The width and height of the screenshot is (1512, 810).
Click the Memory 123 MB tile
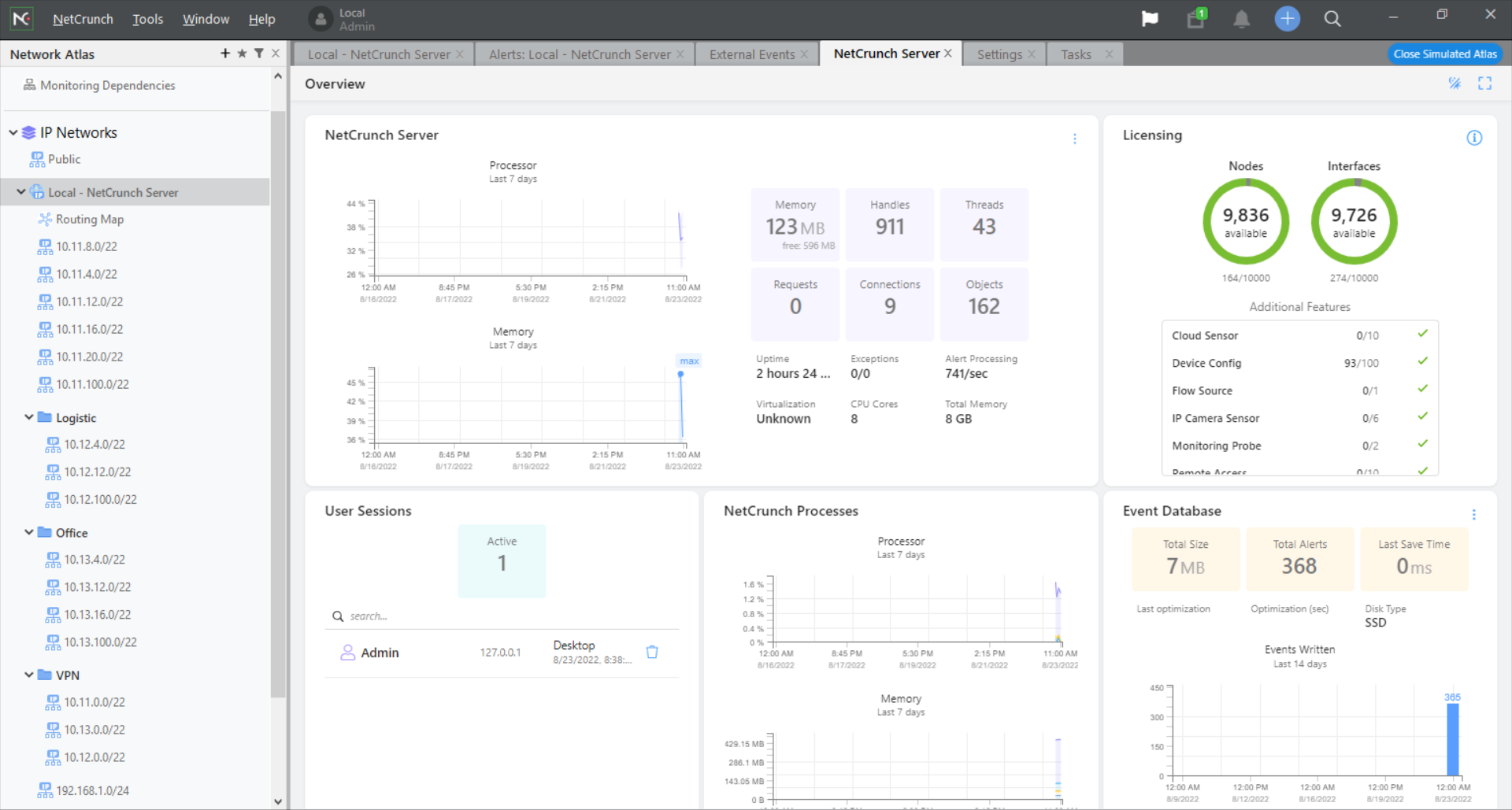pos(795,224)
